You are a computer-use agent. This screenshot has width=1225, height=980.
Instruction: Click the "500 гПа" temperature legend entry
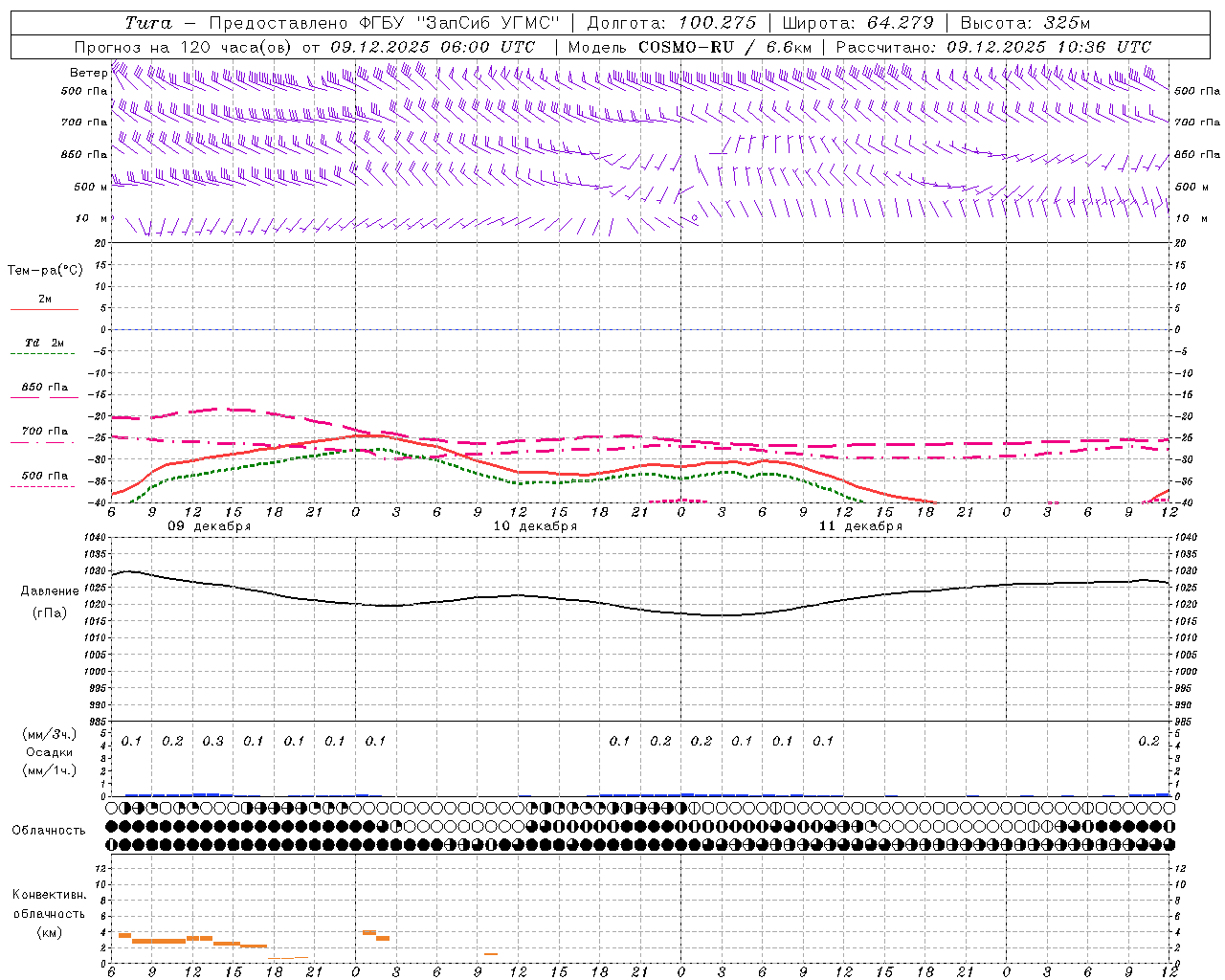(45, 475)
